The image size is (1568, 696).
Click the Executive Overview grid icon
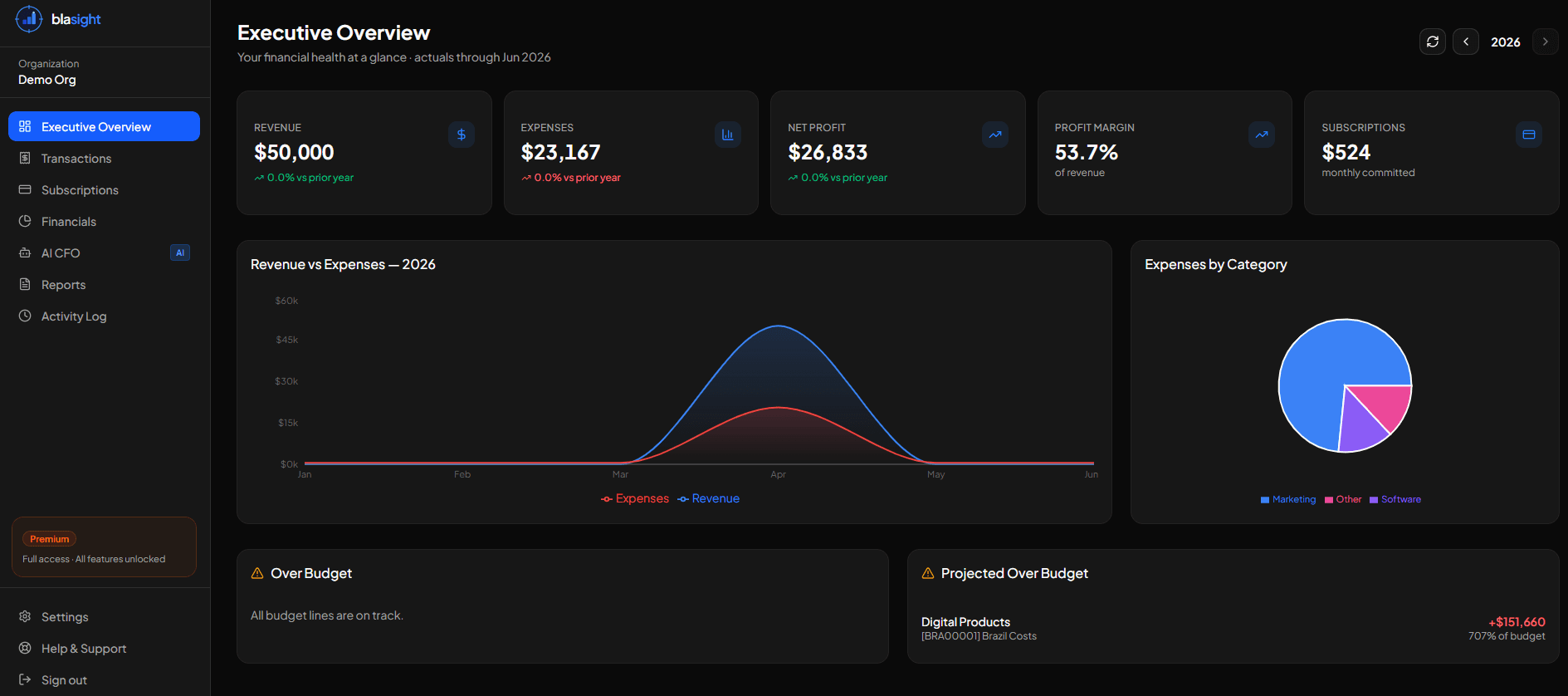pyautogui.click(x=25, y=126)
